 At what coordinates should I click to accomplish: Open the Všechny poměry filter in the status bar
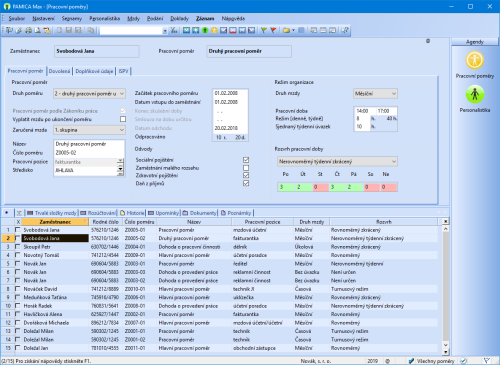coord(435,361)
